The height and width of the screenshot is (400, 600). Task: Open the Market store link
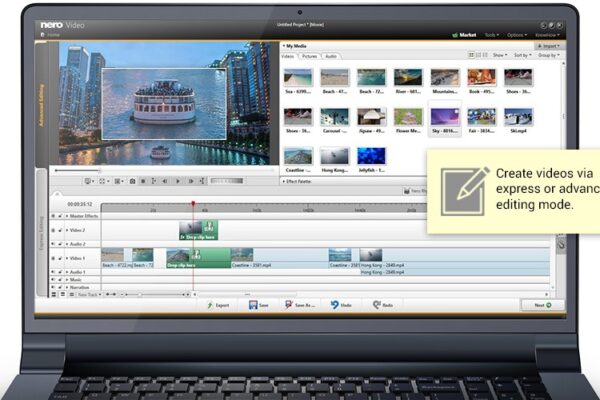464,35
